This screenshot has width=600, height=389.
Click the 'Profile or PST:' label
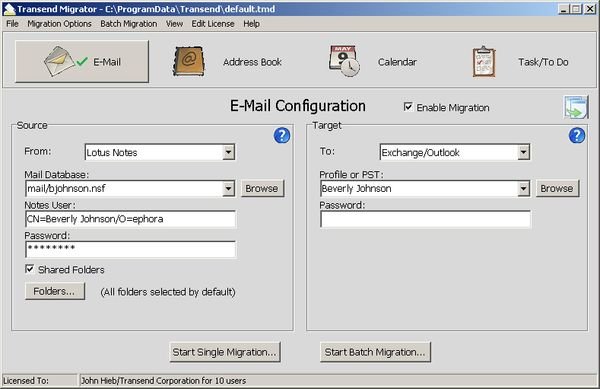pyautogui.click(x=351, y=175)
